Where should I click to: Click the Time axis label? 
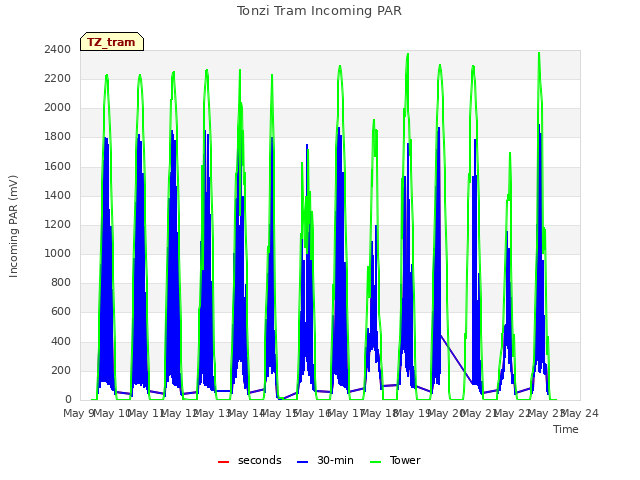pyautogui.click(x=566, y=429)
